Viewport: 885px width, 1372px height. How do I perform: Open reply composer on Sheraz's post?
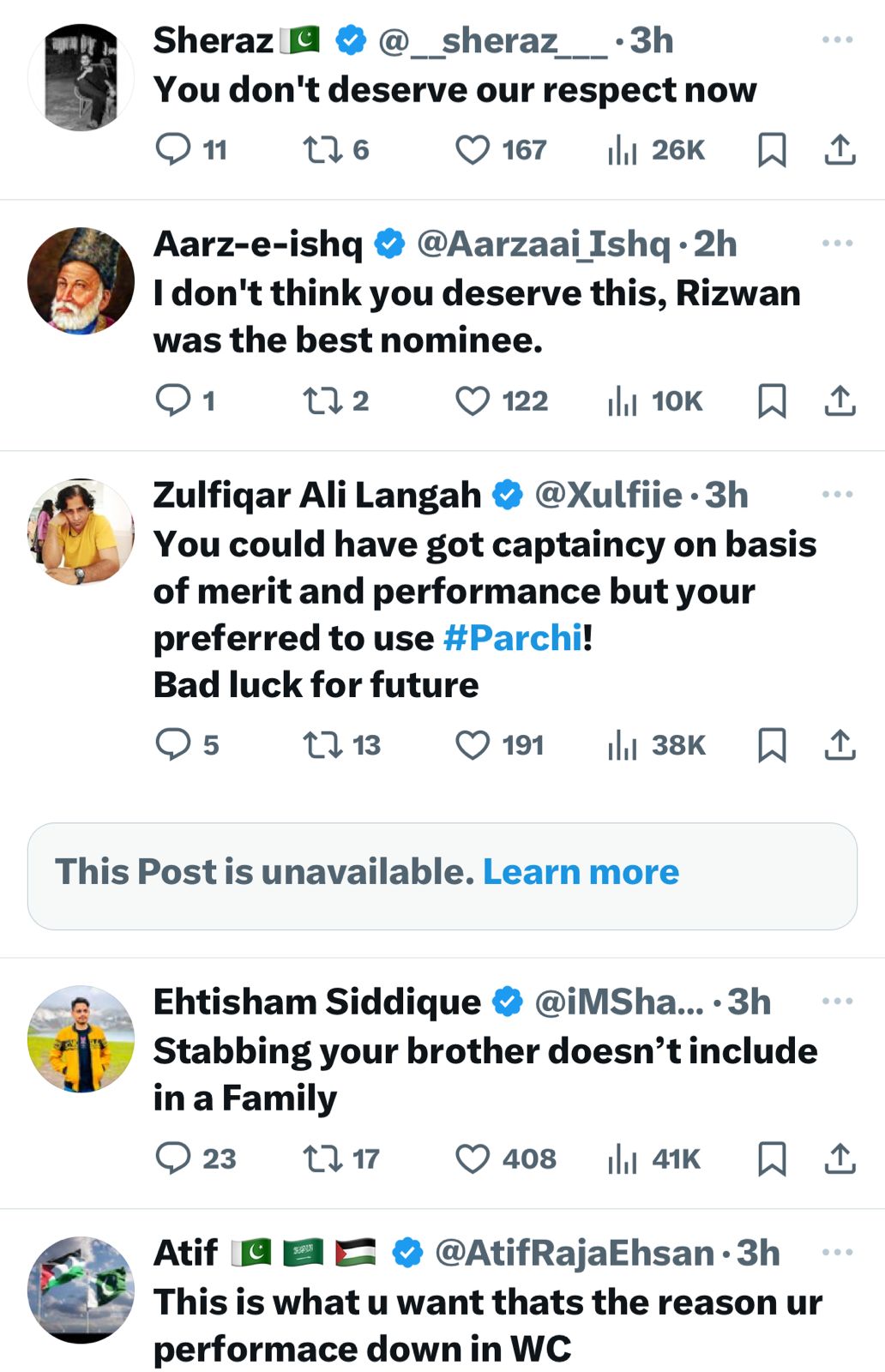[173, 149]
